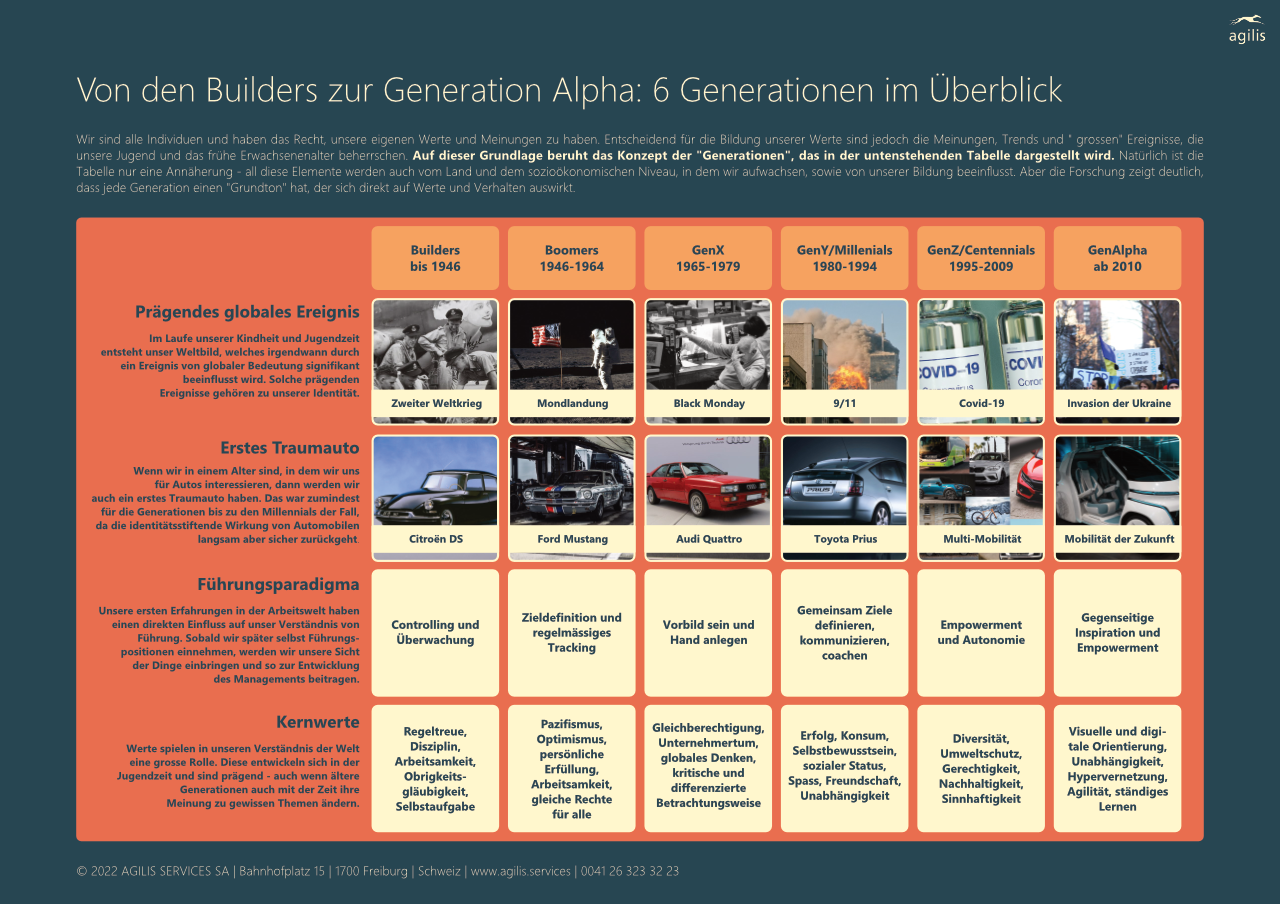Open the futuristic car interior image
The width and height of the screenshot is (1280, 904).
(1118, 481)
